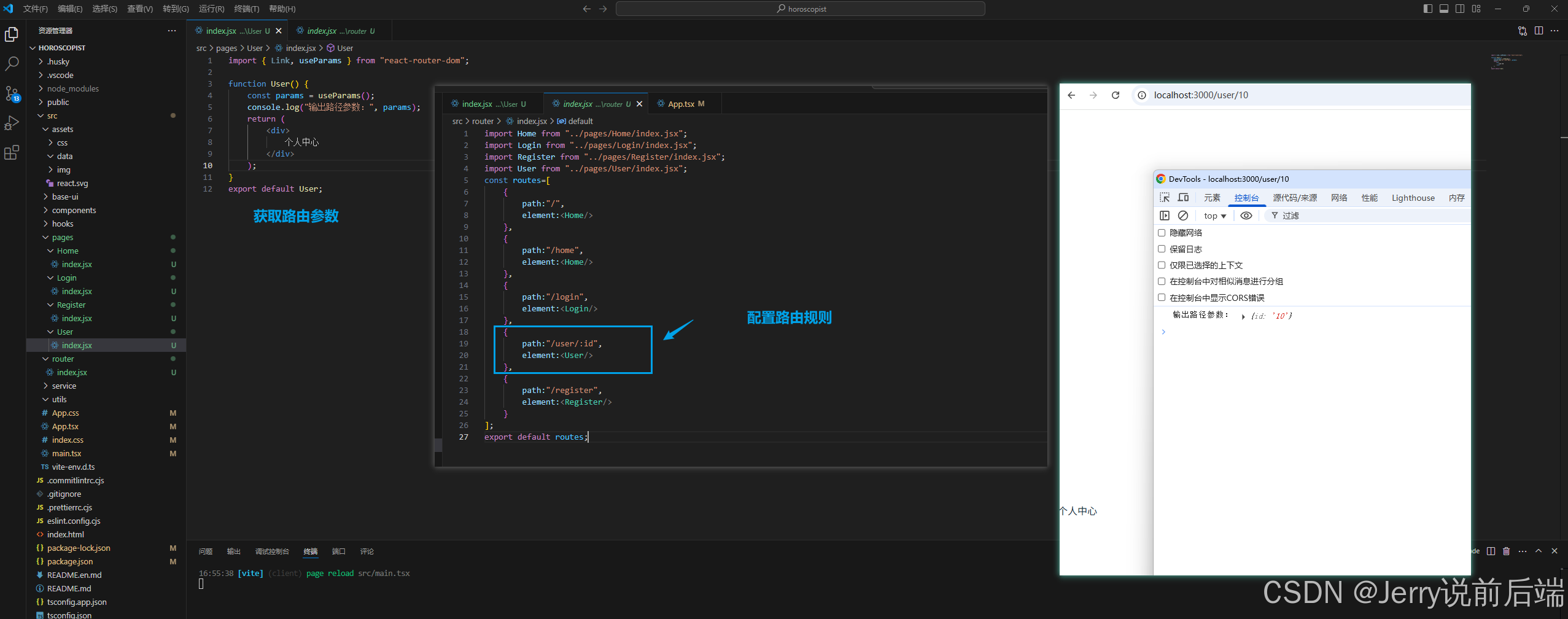Click the open changes icon in editor toolbar
Image resolution: width=1568 pixels, height=619 pixels.
click(x=1522, y=31)
